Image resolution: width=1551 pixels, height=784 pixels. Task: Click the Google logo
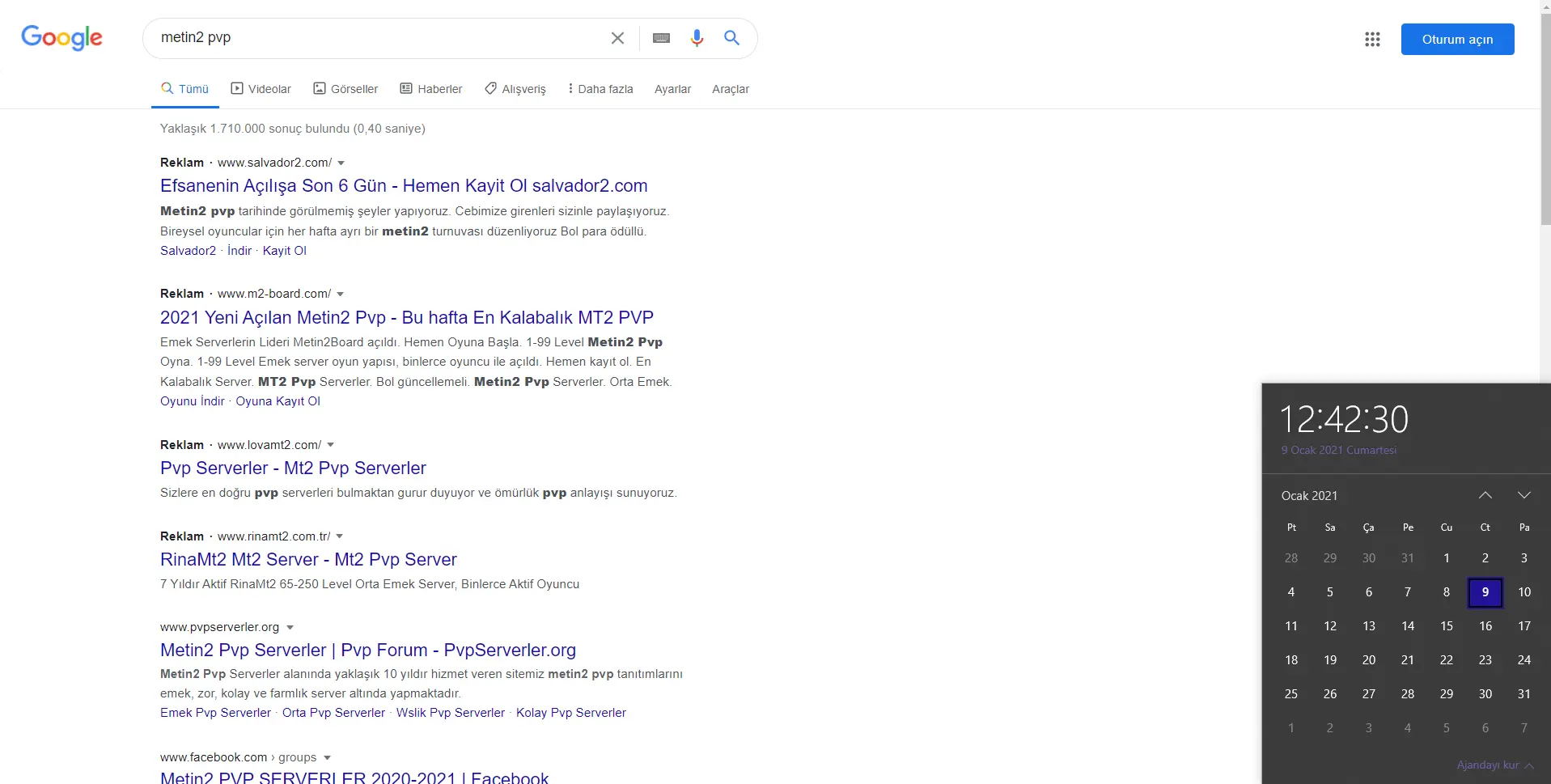(x=61, y=37)
